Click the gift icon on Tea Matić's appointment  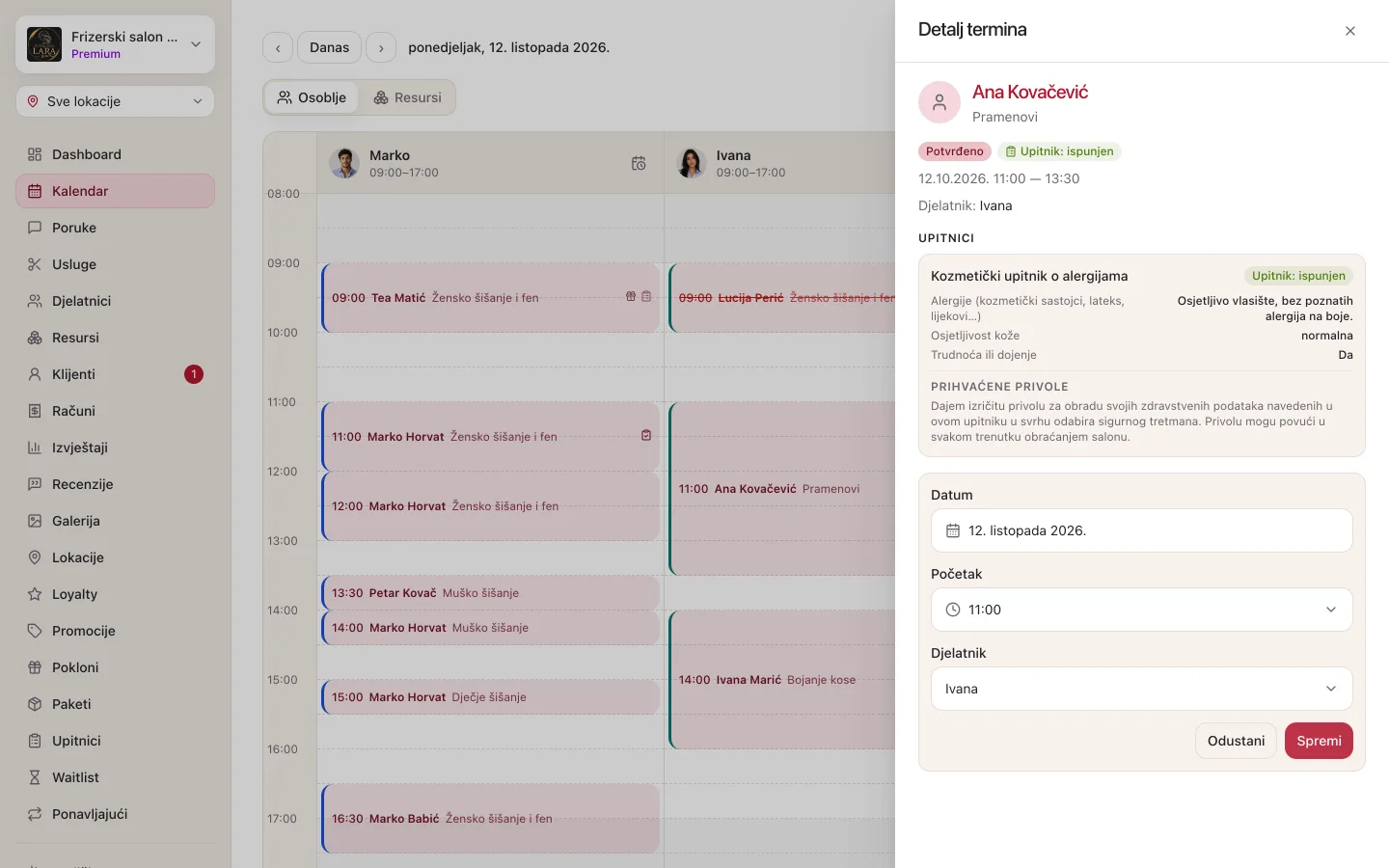[x=631, y=297]
